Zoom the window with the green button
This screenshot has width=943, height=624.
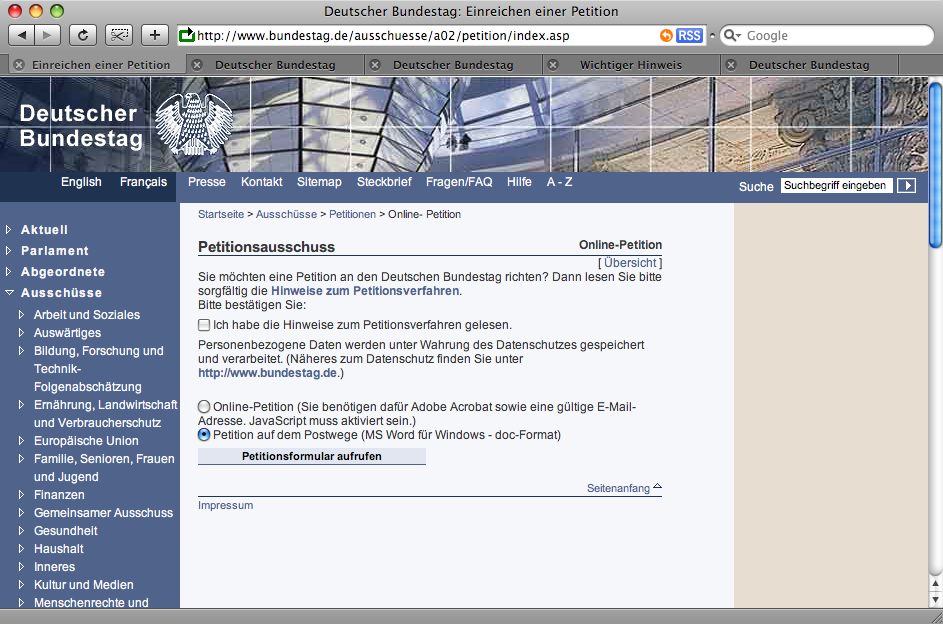pyautogui.click(x=57, y=11)
